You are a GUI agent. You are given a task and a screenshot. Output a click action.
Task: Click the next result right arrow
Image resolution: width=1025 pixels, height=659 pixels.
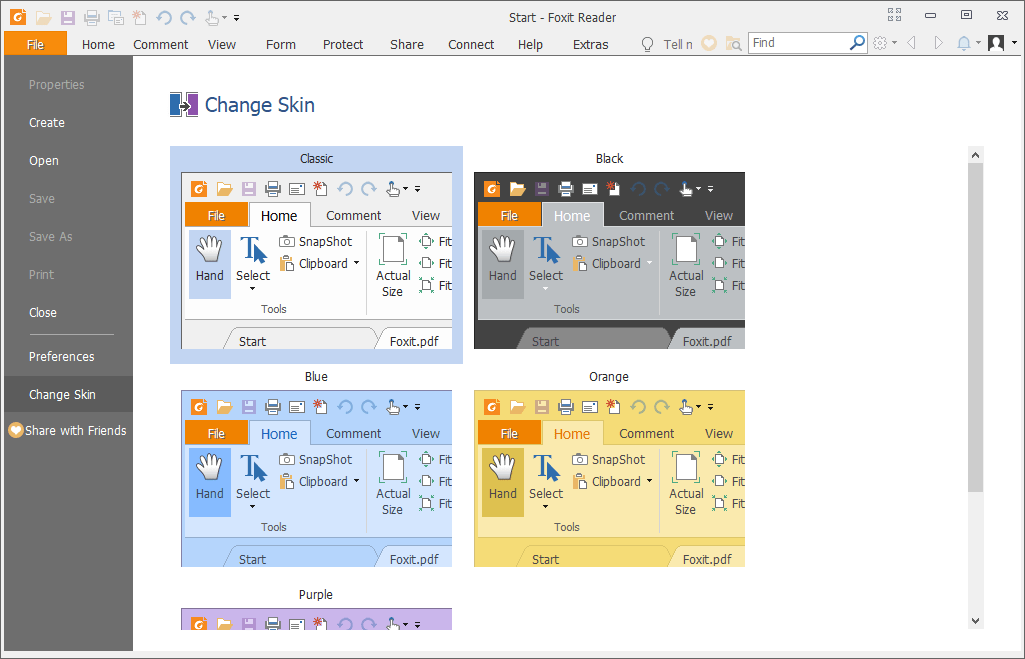pyautogui.click(x=939, y=43)
